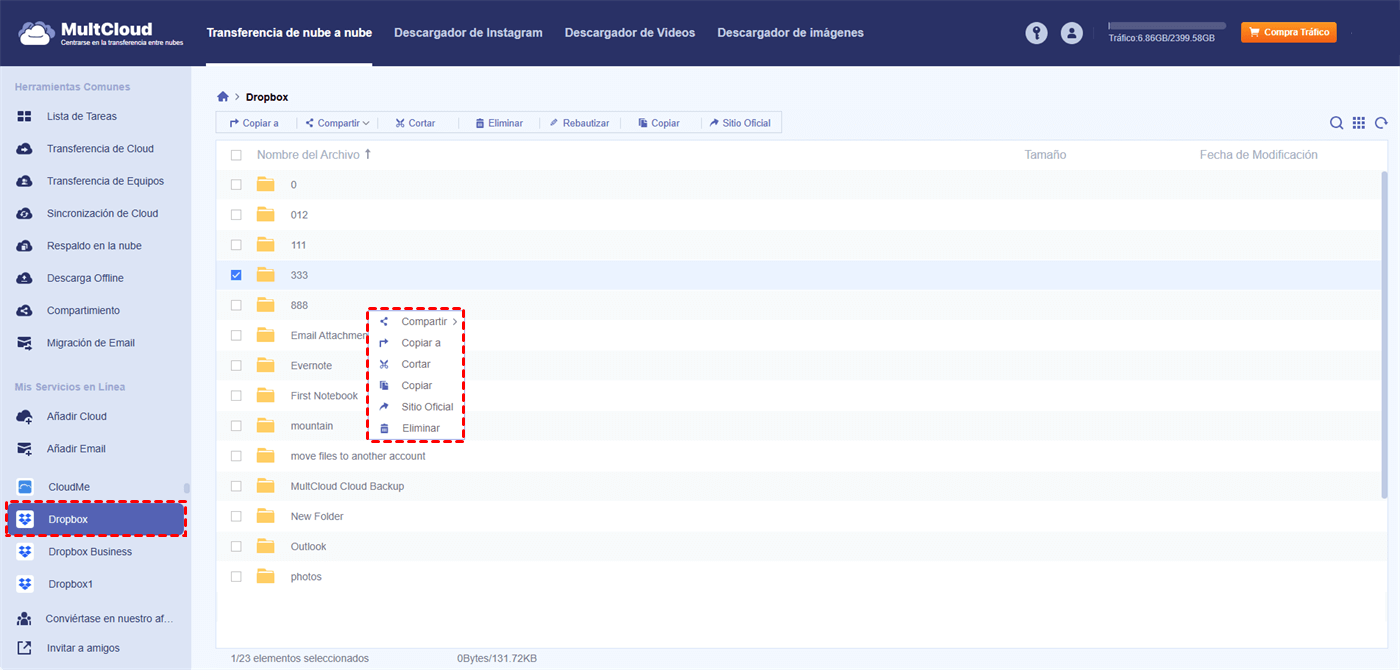Open Transferencia de nube a nube tab

289,33
